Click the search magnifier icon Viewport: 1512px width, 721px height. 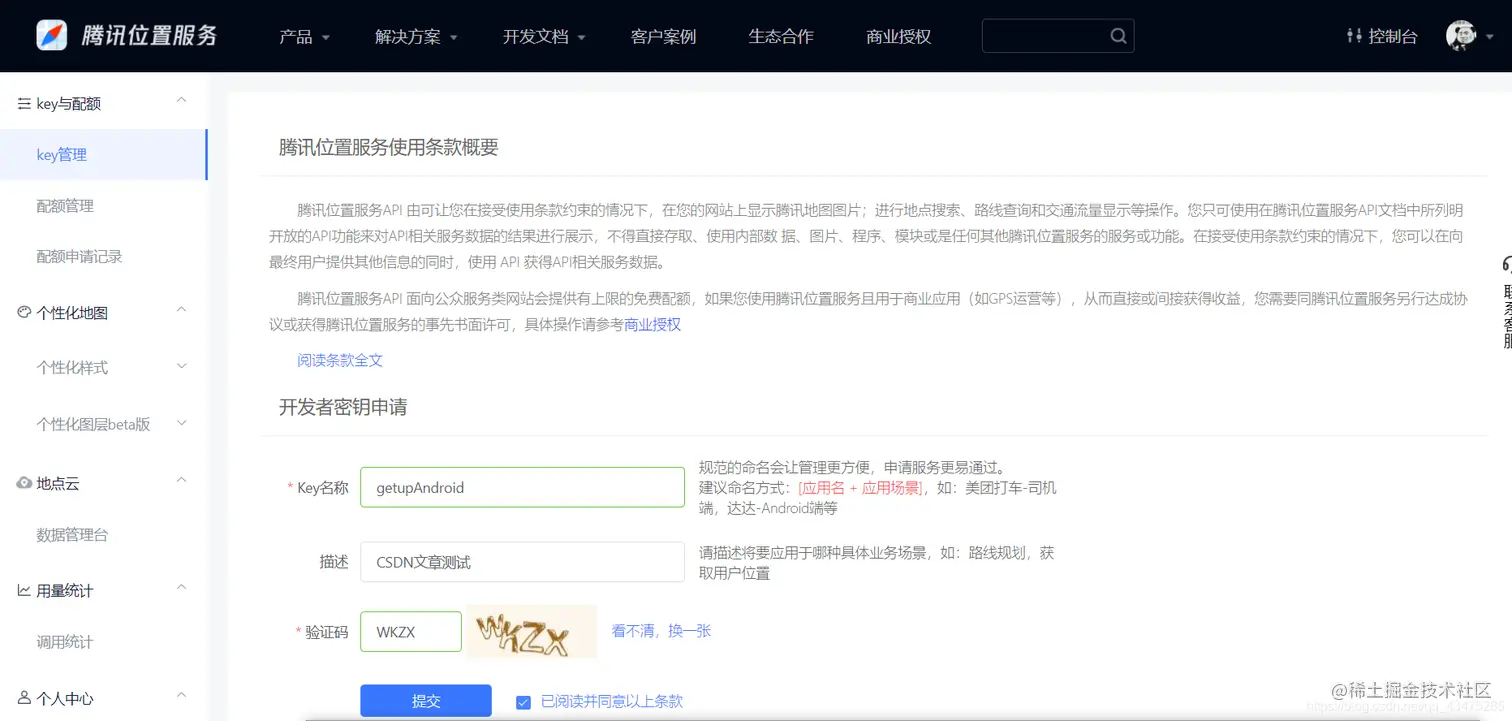pos(1118,35)
